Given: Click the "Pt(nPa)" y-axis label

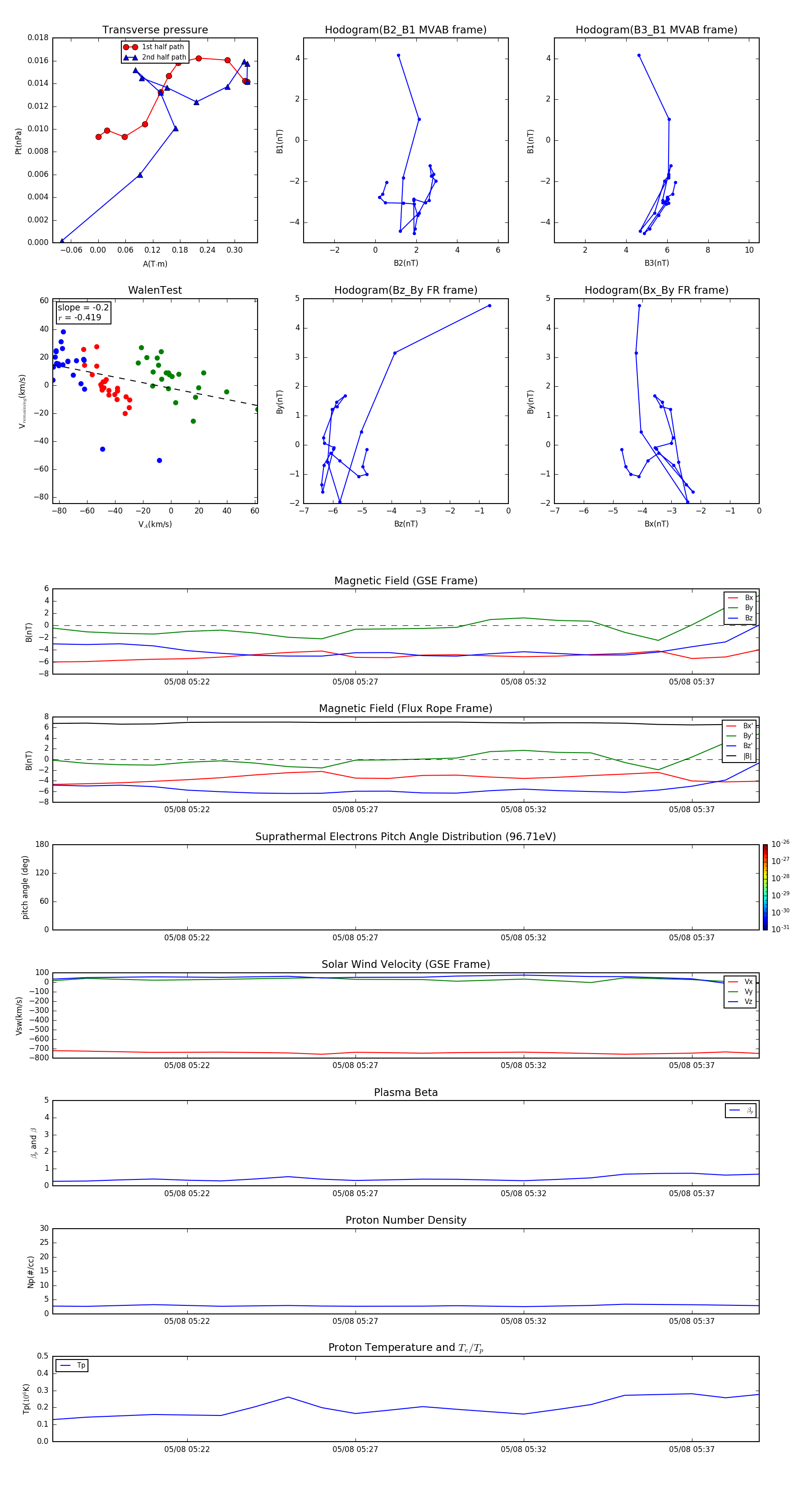Looking at the screenshot, I should click(x=18, y=141).
